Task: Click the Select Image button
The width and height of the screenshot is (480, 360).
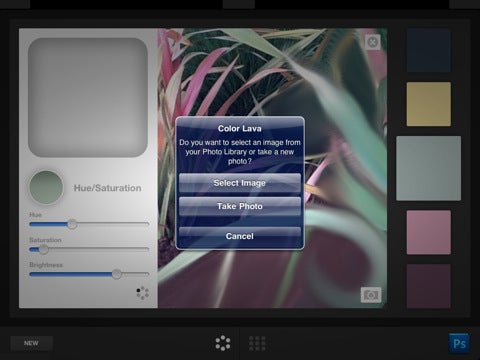Action: click(240, 183)
